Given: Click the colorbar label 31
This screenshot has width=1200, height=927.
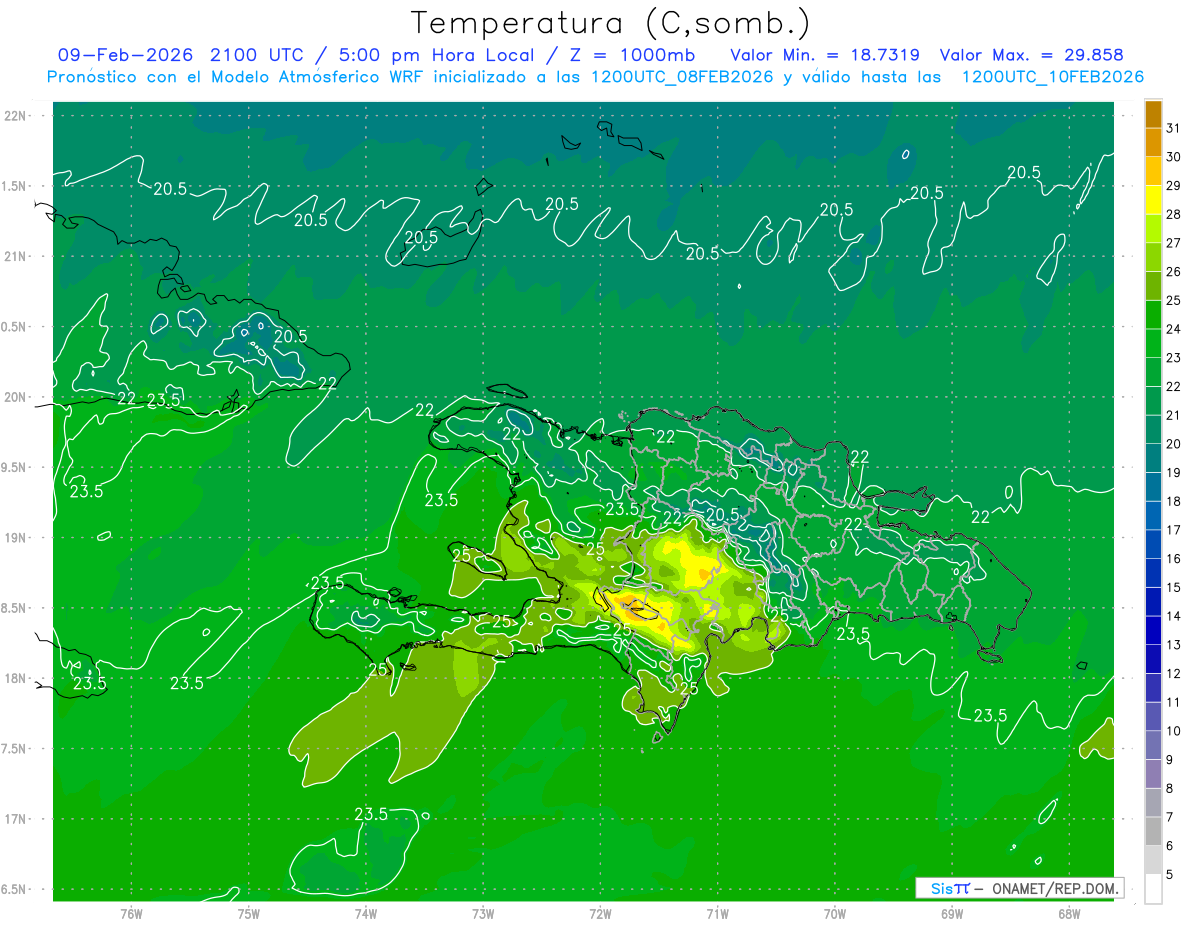Looking at the screenshot, I should 1173,128.
